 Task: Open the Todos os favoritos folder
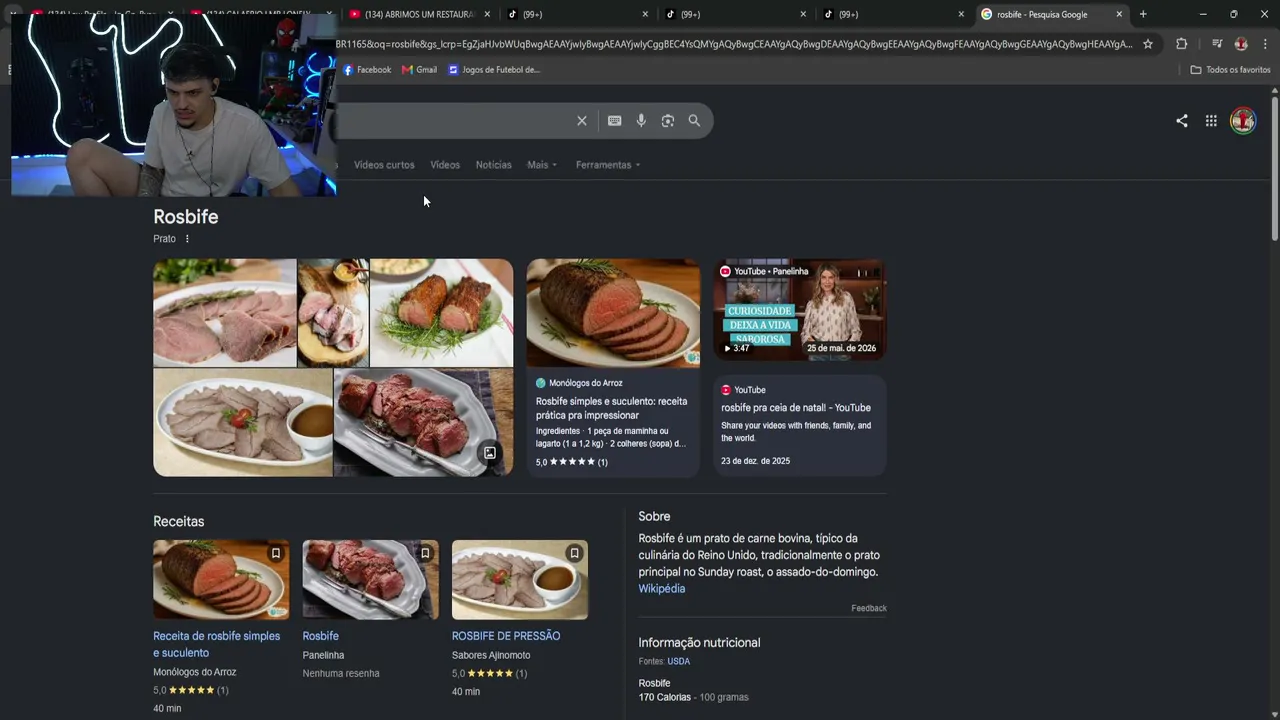tap(1231, 70)
